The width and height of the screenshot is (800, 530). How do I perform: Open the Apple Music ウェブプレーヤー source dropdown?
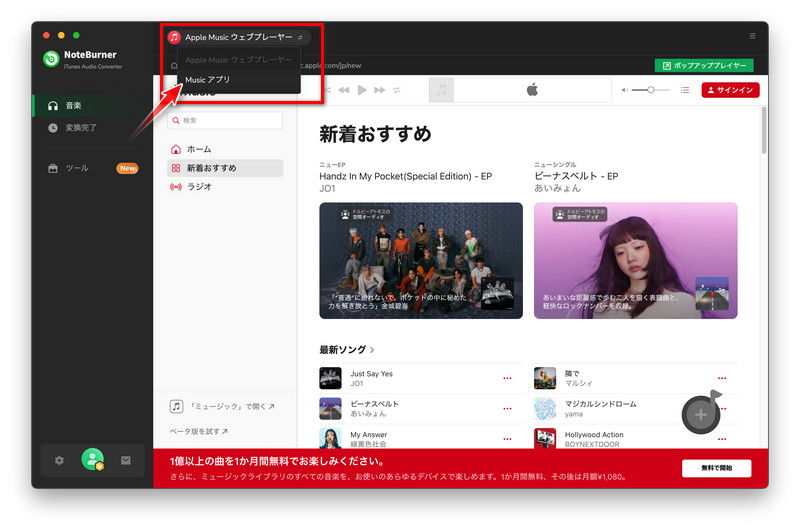point(240,37)
